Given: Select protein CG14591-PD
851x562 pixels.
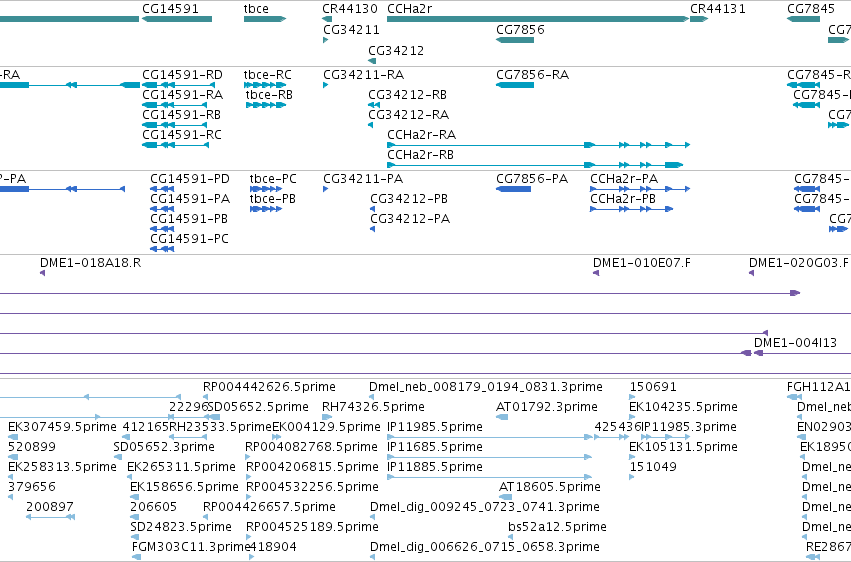Looking at the screenshot, I should 190,179.
